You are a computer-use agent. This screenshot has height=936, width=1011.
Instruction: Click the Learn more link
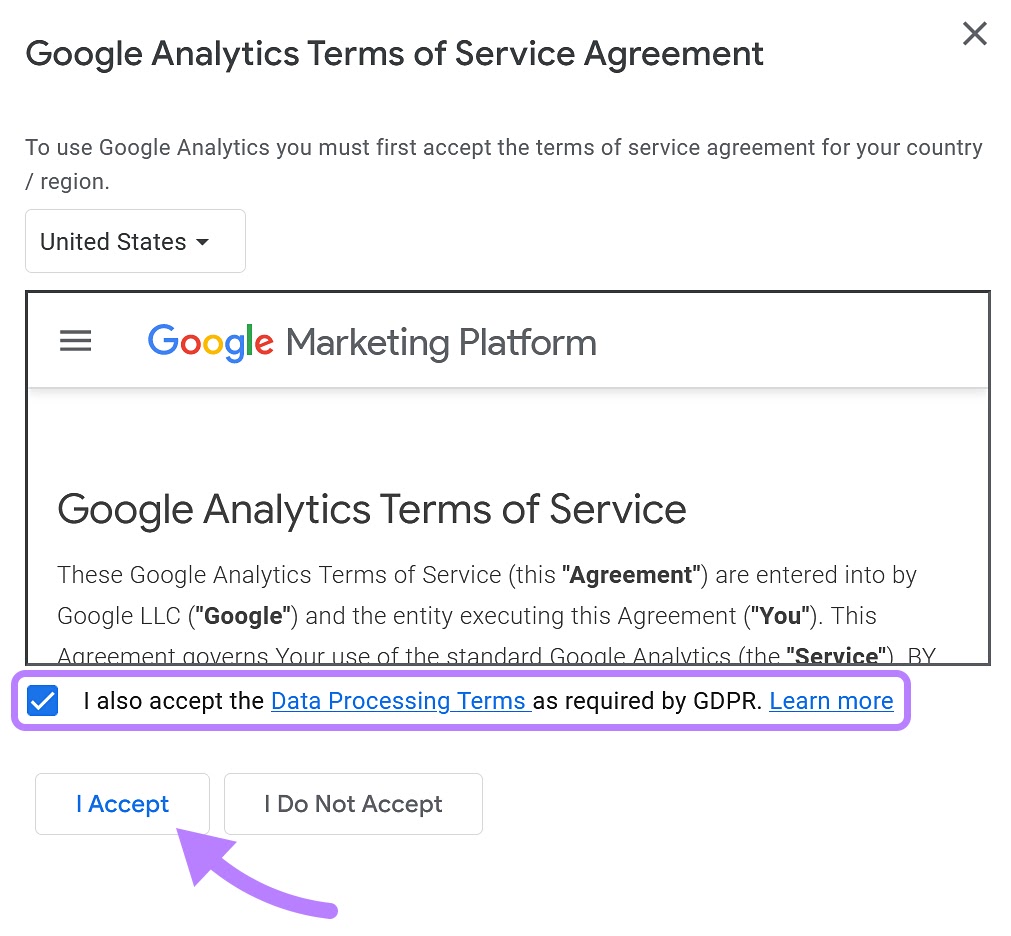coord(831,700)
